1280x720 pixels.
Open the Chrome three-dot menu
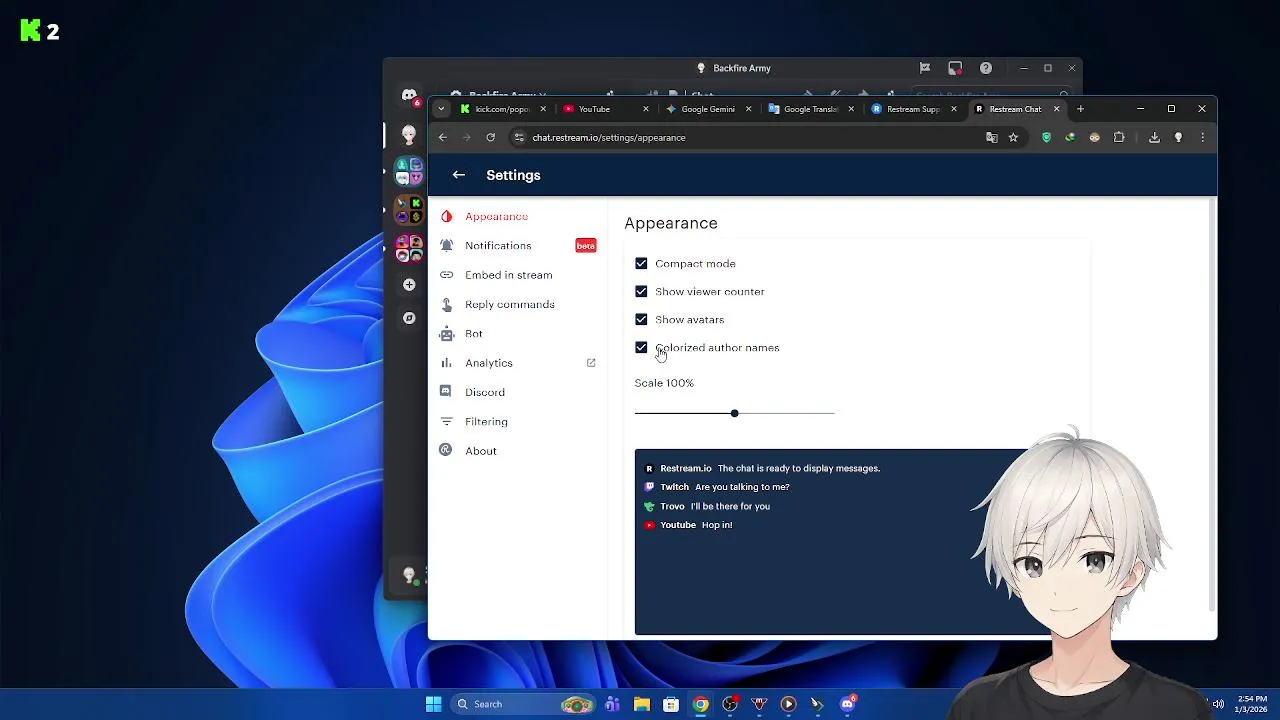(1202, 137)
